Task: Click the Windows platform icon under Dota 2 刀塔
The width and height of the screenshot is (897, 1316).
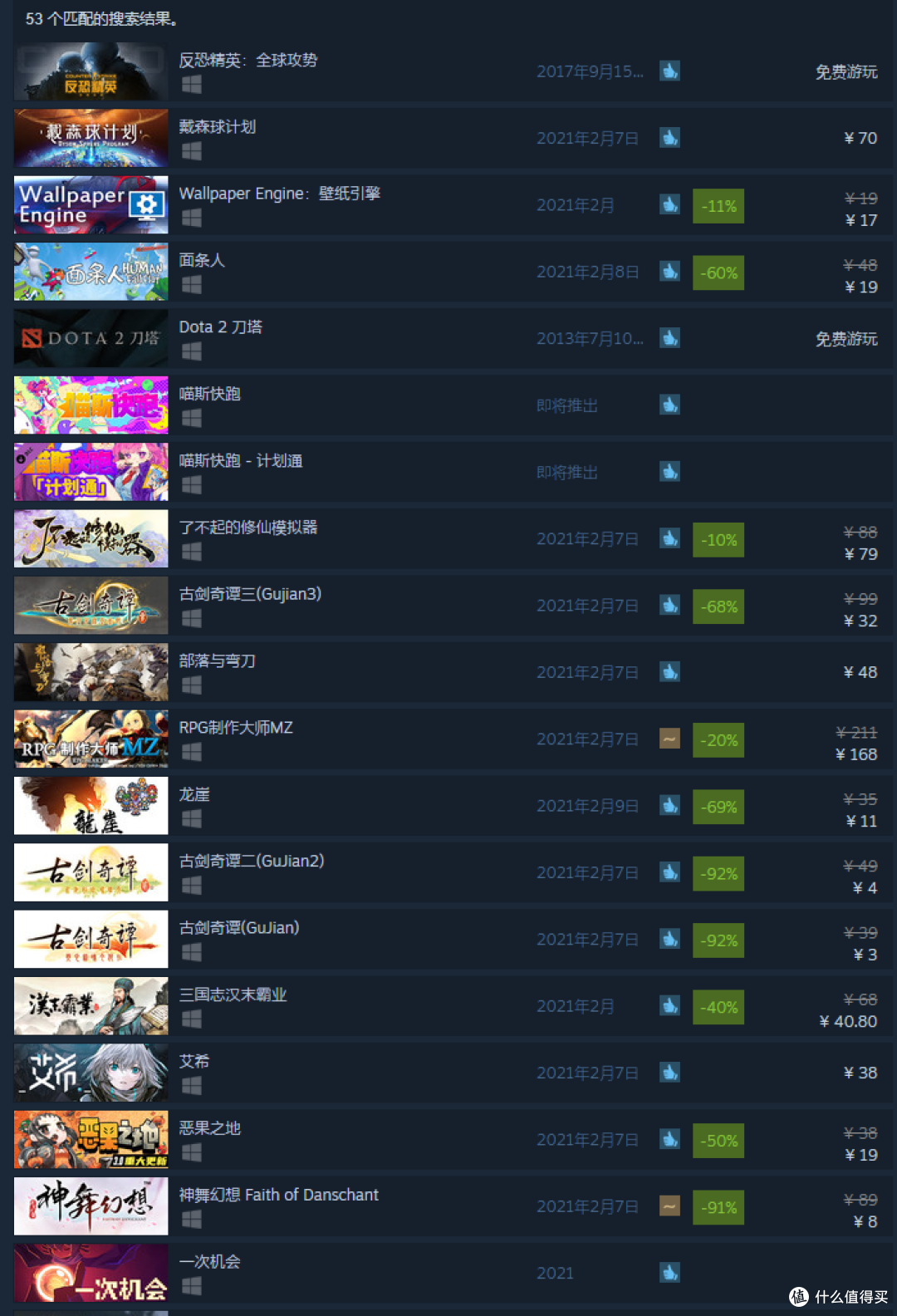Action: [192, 351]
